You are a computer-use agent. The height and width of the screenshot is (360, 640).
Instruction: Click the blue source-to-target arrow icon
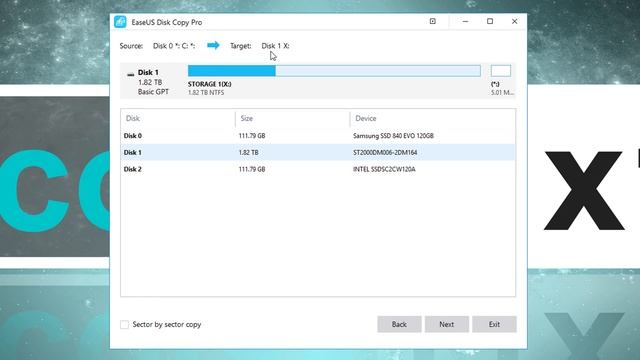213,45
